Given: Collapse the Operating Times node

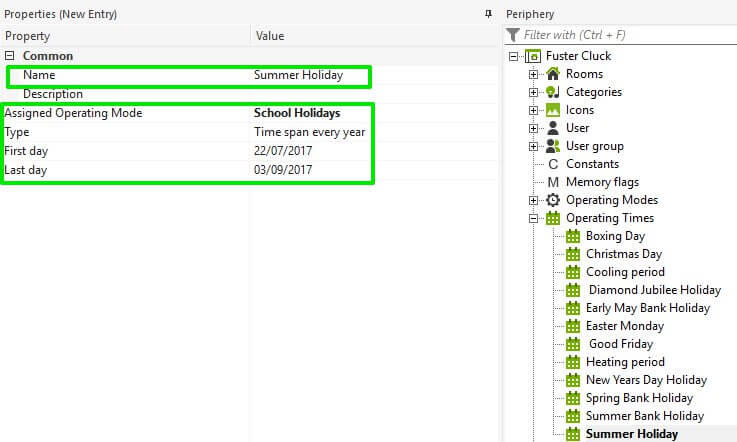Looking at the screenshot, I should [x=534, y=218].
